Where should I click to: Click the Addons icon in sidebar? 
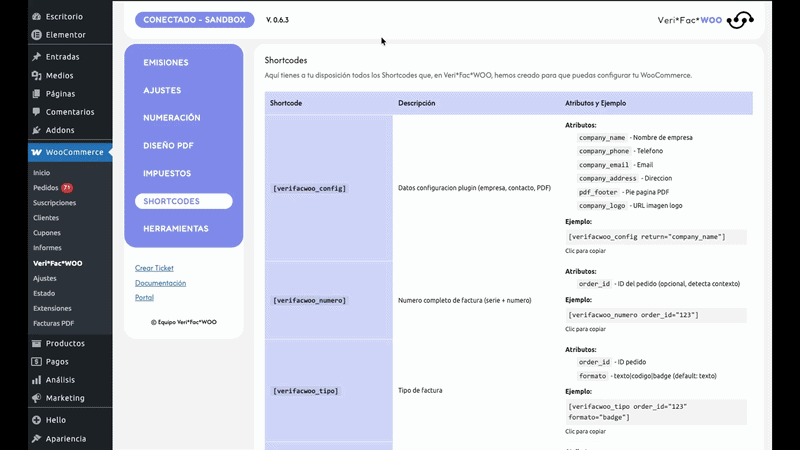pyautogui.click(x=36, y=130)
